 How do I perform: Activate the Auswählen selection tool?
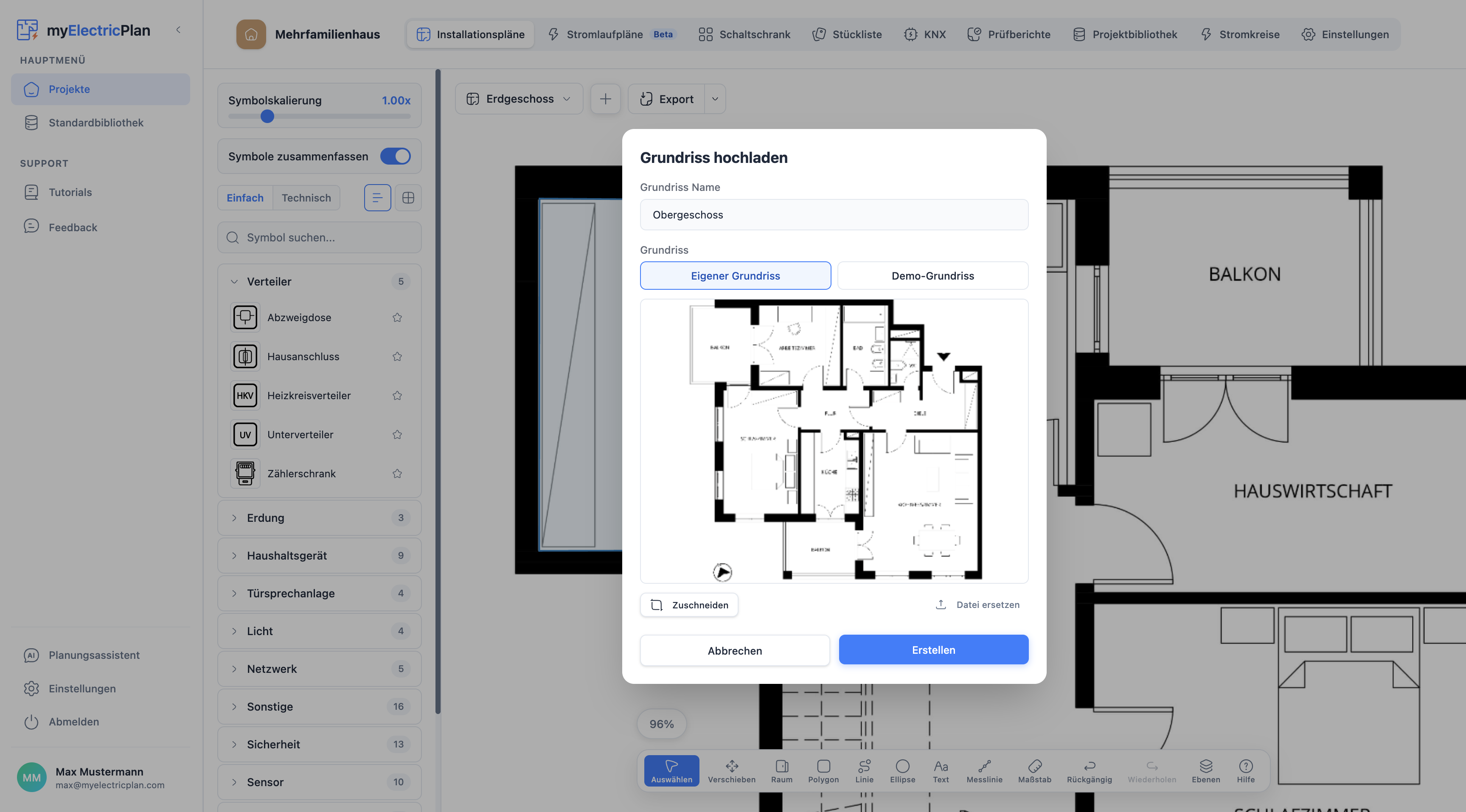tap(671, 771)
